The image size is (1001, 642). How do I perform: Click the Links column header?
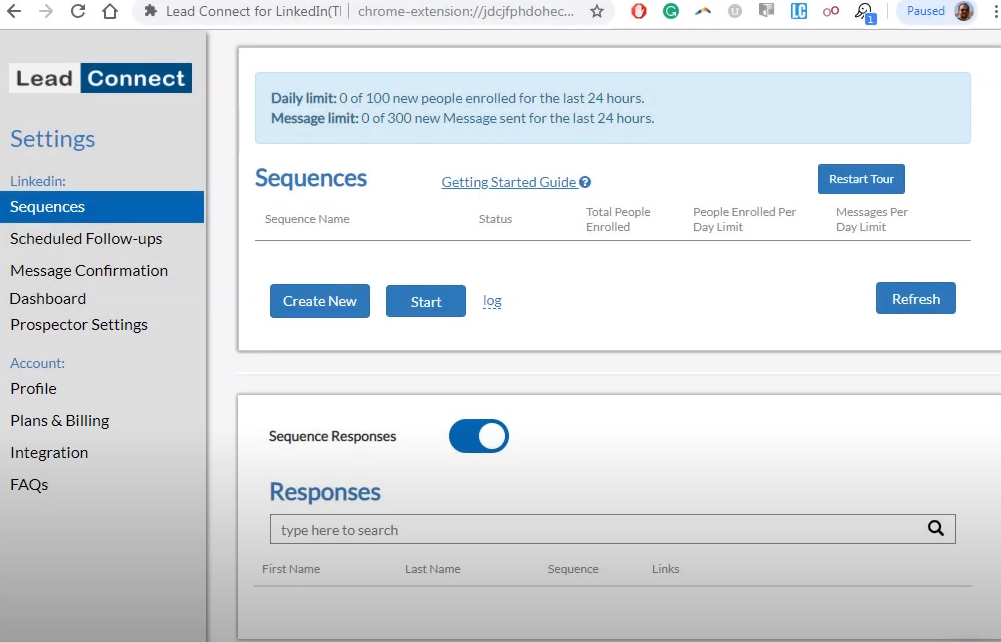tap(665, 569)
